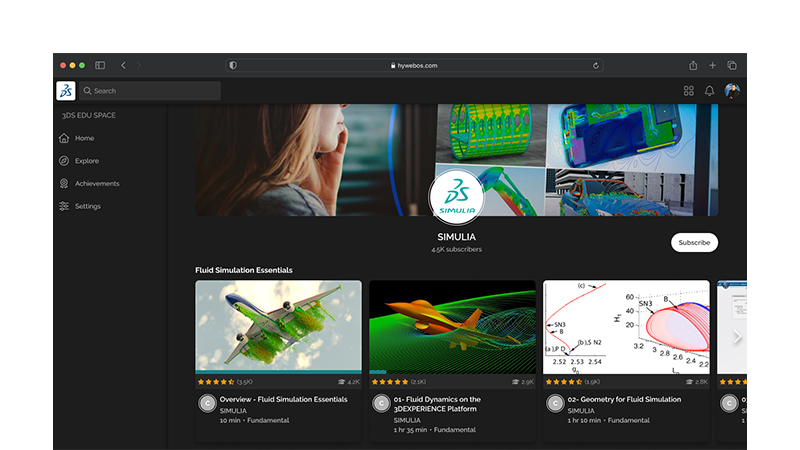The image size is (800, 450).
Task: Show the tab overview icon
Action: coord(732,65)
